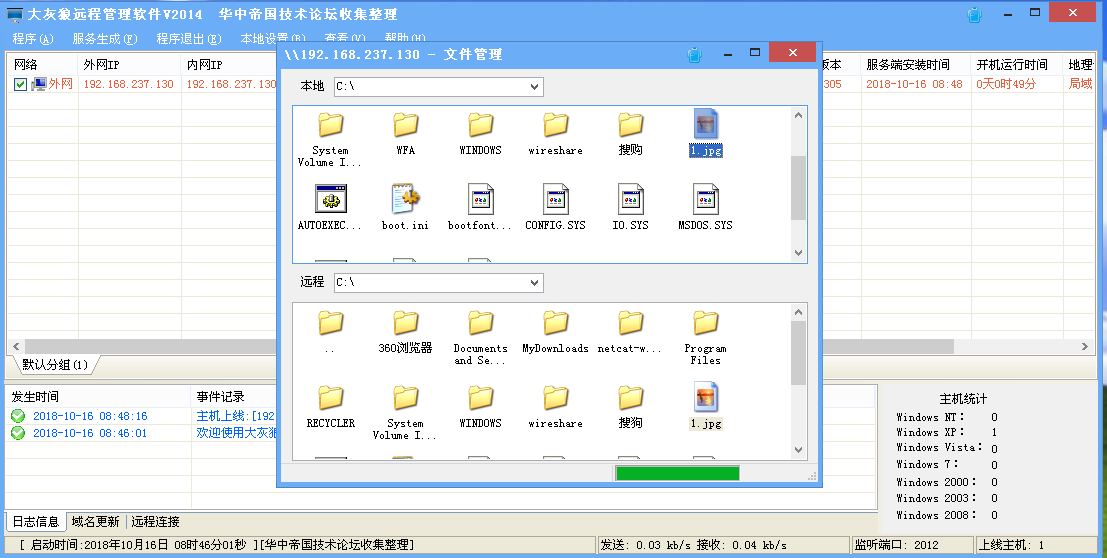Select local IO.SYS file
This screenshot has width=1107, height=558.
click(x=630, y=208)
